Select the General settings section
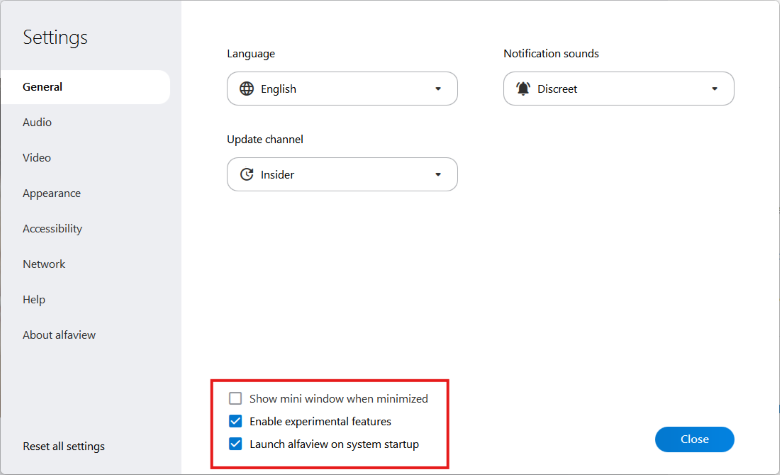The width and height of the screenshot is (780, 475). click(43, 87)
